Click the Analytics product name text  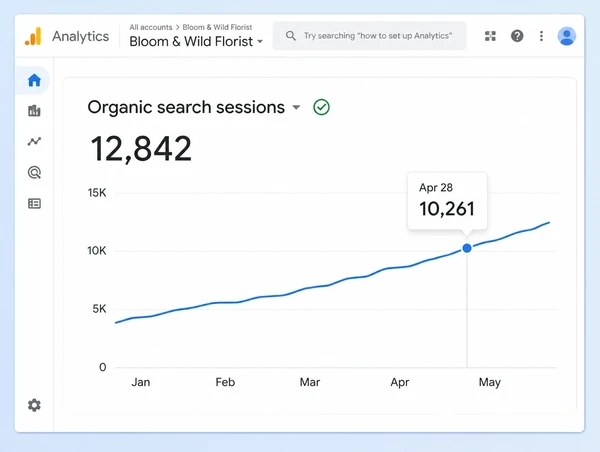tap(80, 36)
